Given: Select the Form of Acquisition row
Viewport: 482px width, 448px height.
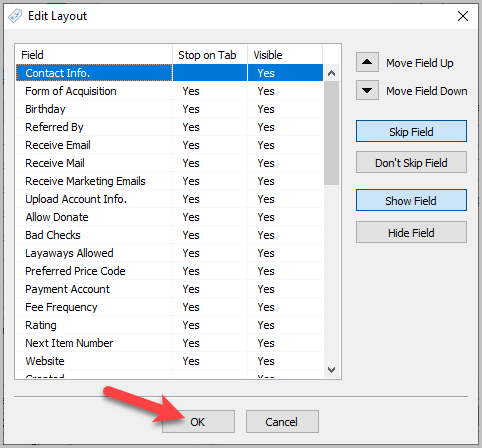Looking at the screenshot, I should [x=169, y=91].
